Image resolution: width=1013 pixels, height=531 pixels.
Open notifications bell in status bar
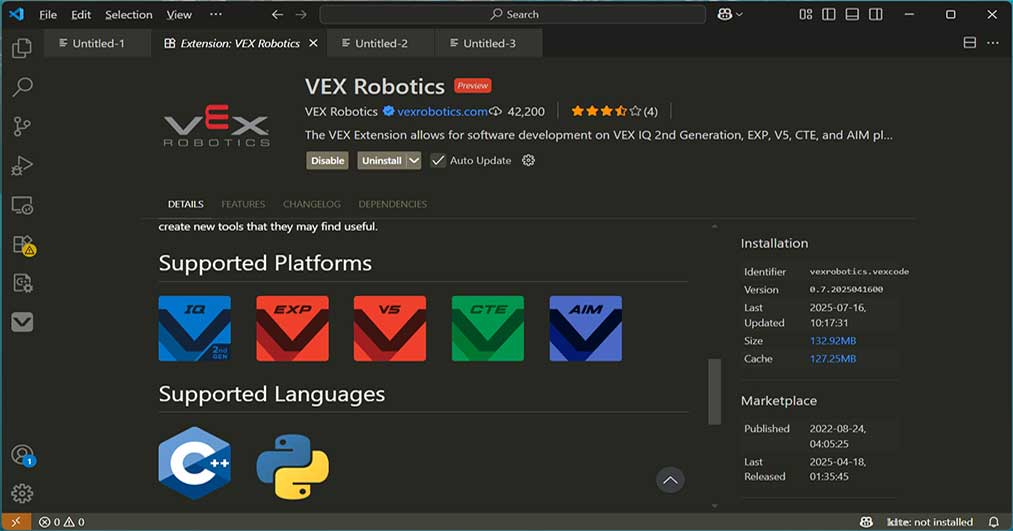(x=994, y=522)
